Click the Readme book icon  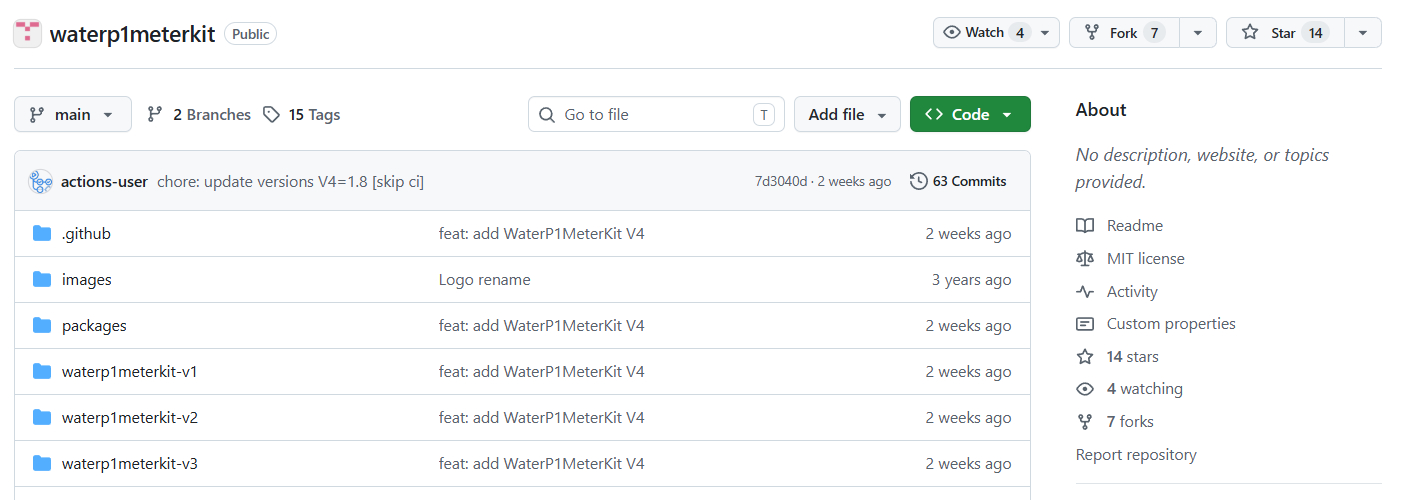pyautogui.click(x=1085, y=226)
